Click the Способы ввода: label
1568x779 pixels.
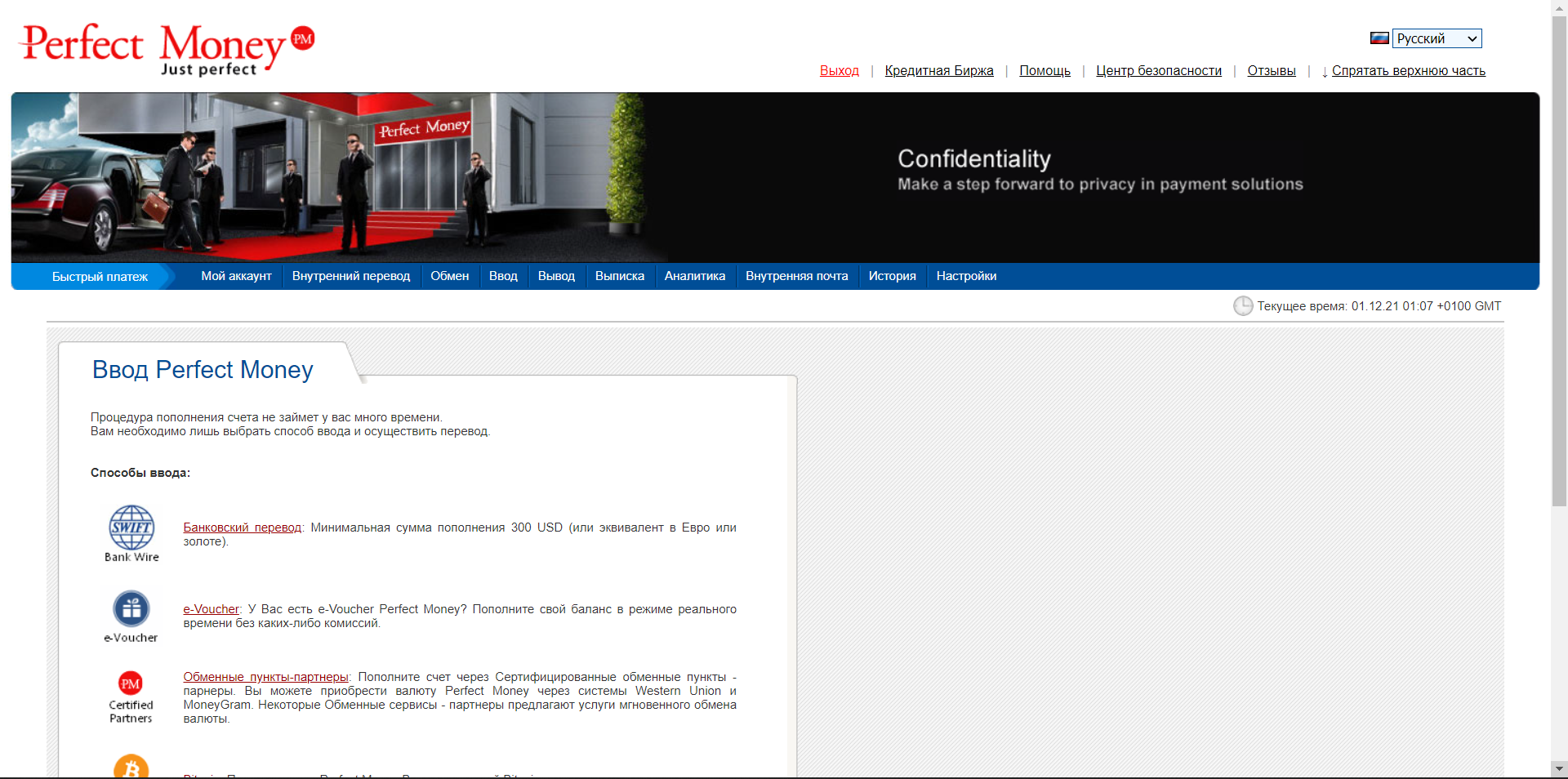point(140,473)
